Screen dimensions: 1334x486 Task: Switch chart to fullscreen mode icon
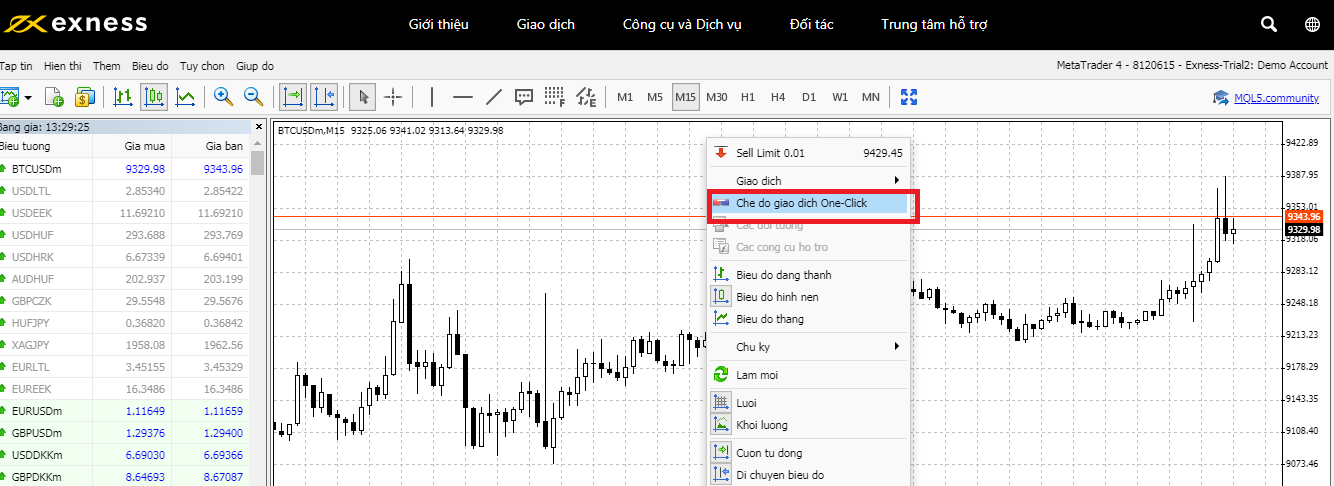point(909,97)
